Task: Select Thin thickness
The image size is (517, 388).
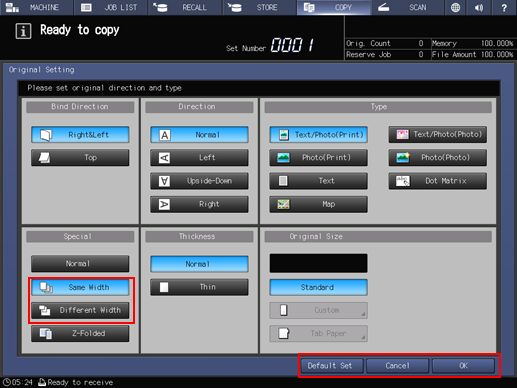Action: [x=199, y=287]
